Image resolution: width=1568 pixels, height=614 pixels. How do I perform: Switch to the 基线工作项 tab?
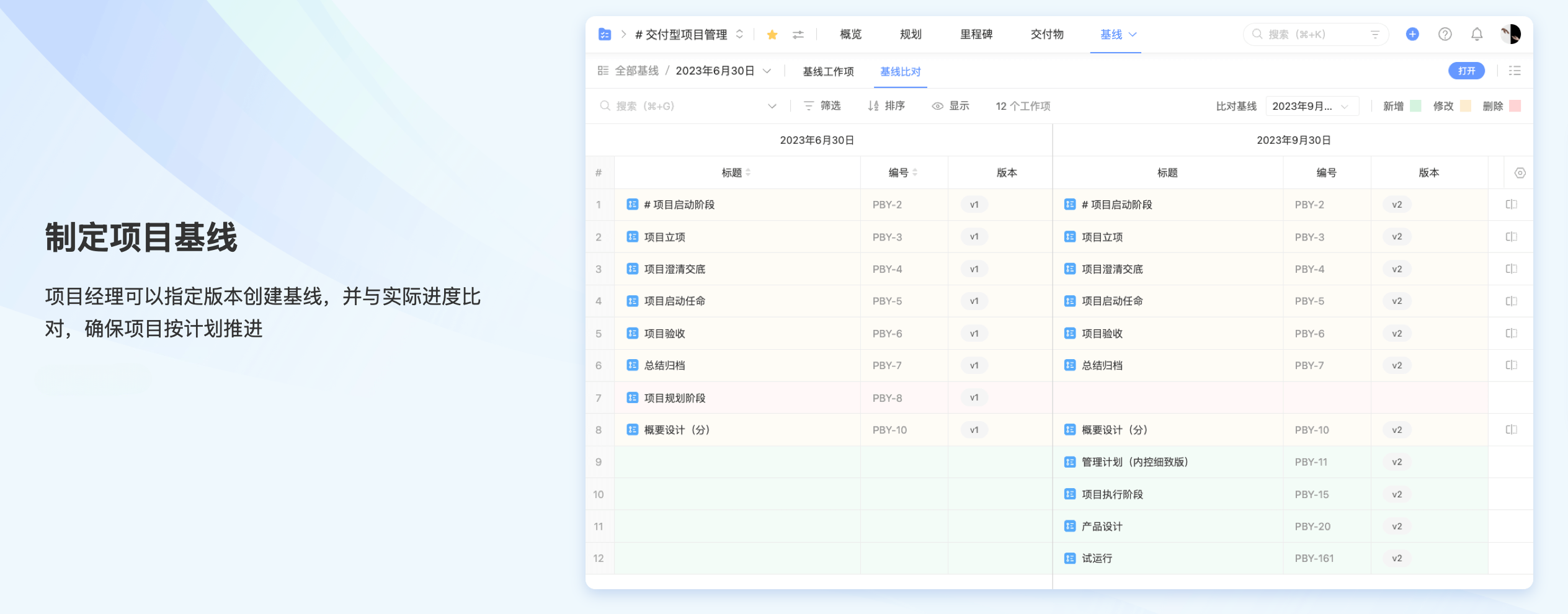[x=828, y=71]
